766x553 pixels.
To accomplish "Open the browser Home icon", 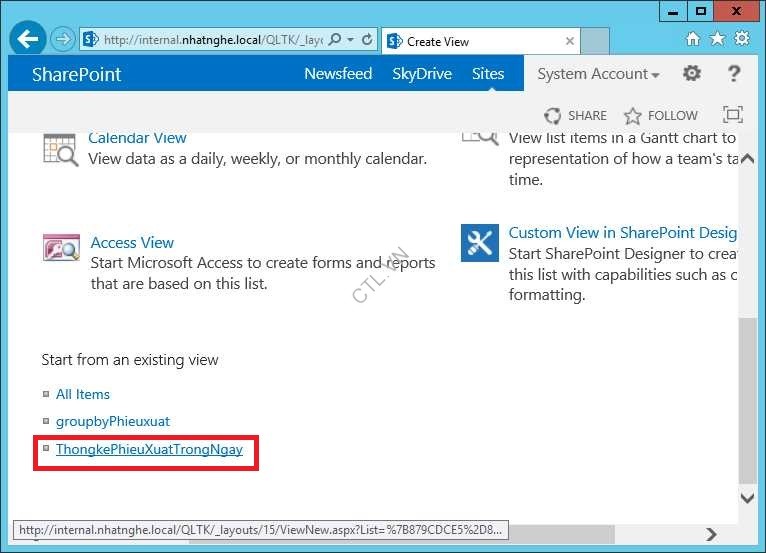I will coord(693,39).
